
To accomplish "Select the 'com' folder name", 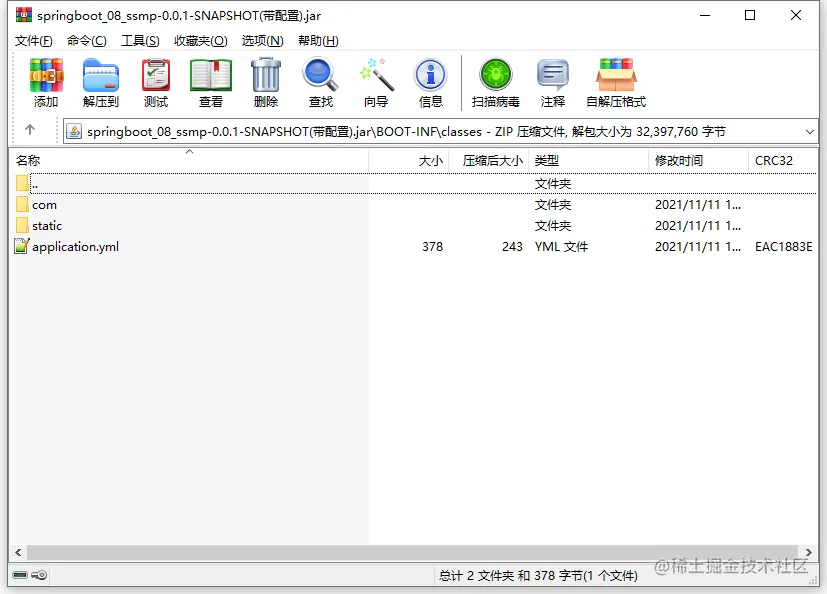I will (x=44, y=205).
